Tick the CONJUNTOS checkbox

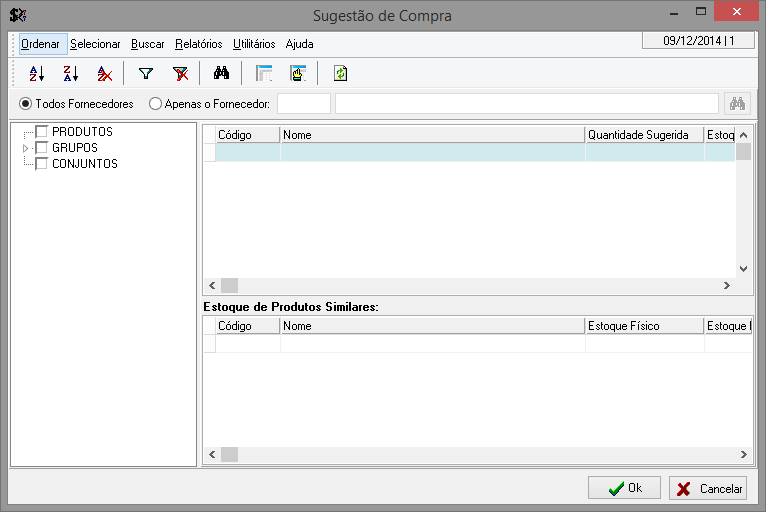pyautogui.click(x=42, y=164)
